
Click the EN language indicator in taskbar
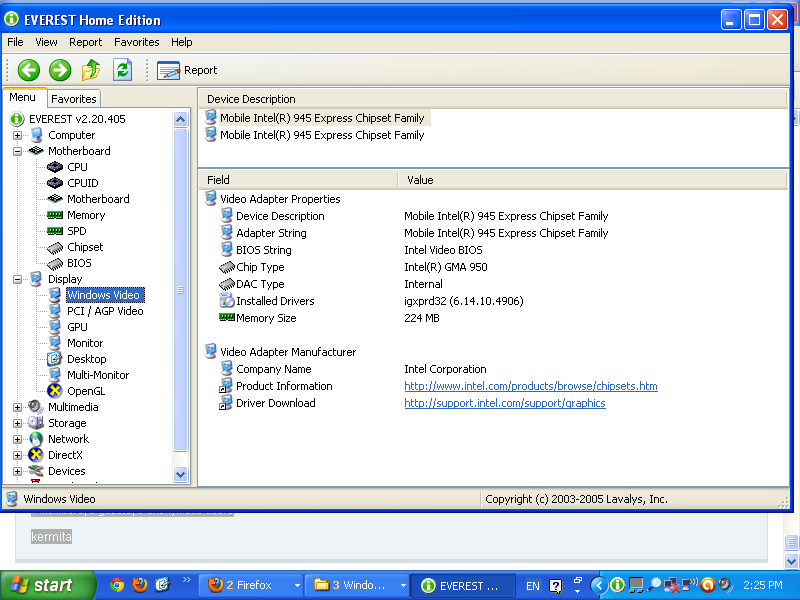coord(533,586)
